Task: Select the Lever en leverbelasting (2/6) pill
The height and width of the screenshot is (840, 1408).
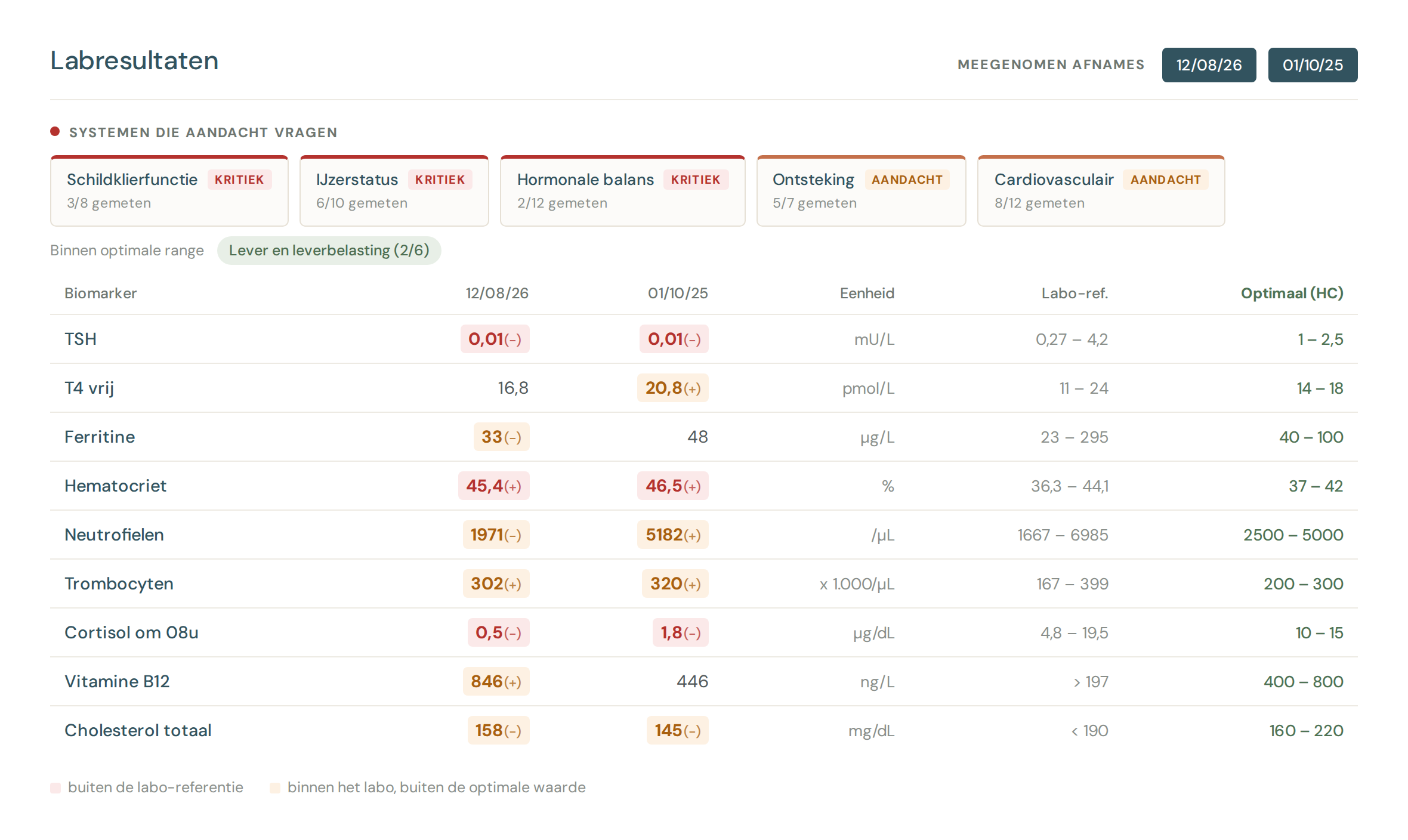Action: (329, 251)
